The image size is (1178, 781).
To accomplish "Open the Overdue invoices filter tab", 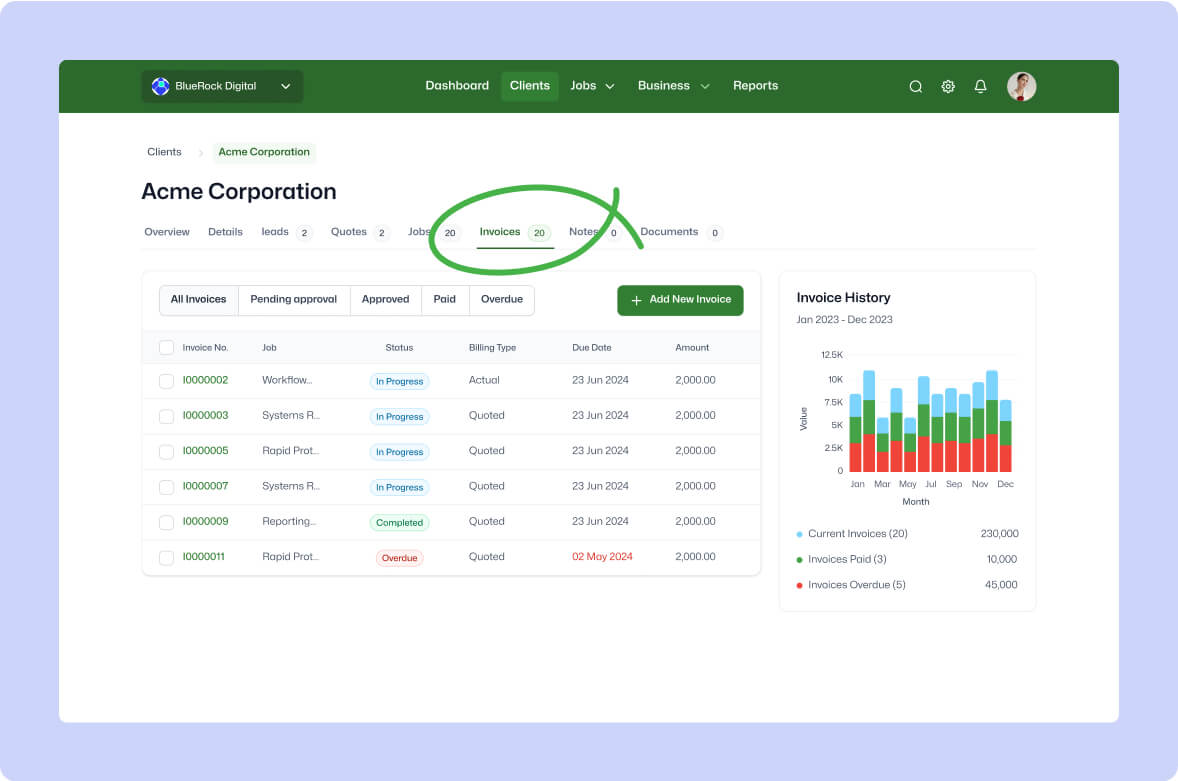I will pos(501,299).
